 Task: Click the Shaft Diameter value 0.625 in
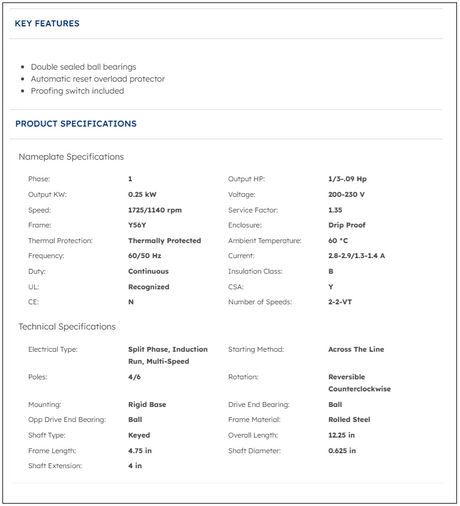[x=342, y=451]
